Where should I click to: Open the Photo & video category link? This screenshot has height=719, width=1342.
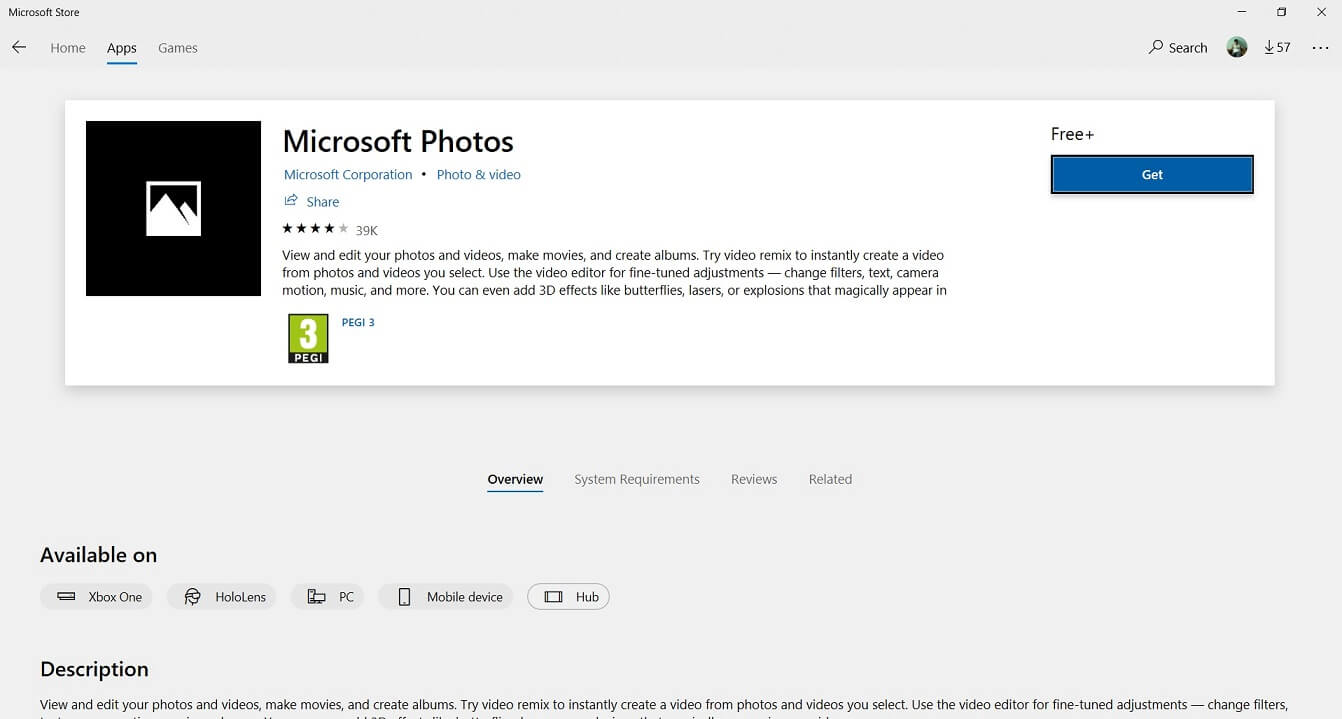pyautogui.click(x=479, y=174)
